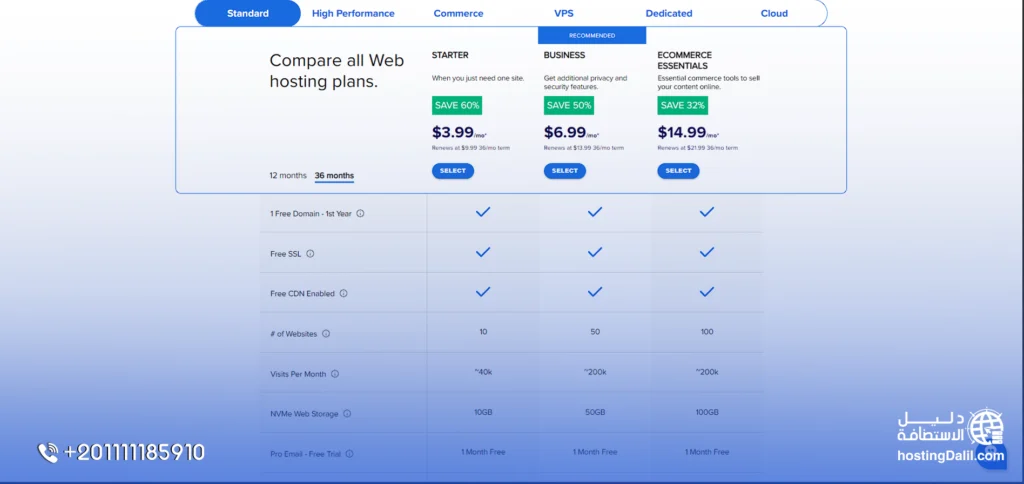The image size is (1024, 484).
Task: Click info icon beside Pro Email Free Trial
Action: coord(349,454)
